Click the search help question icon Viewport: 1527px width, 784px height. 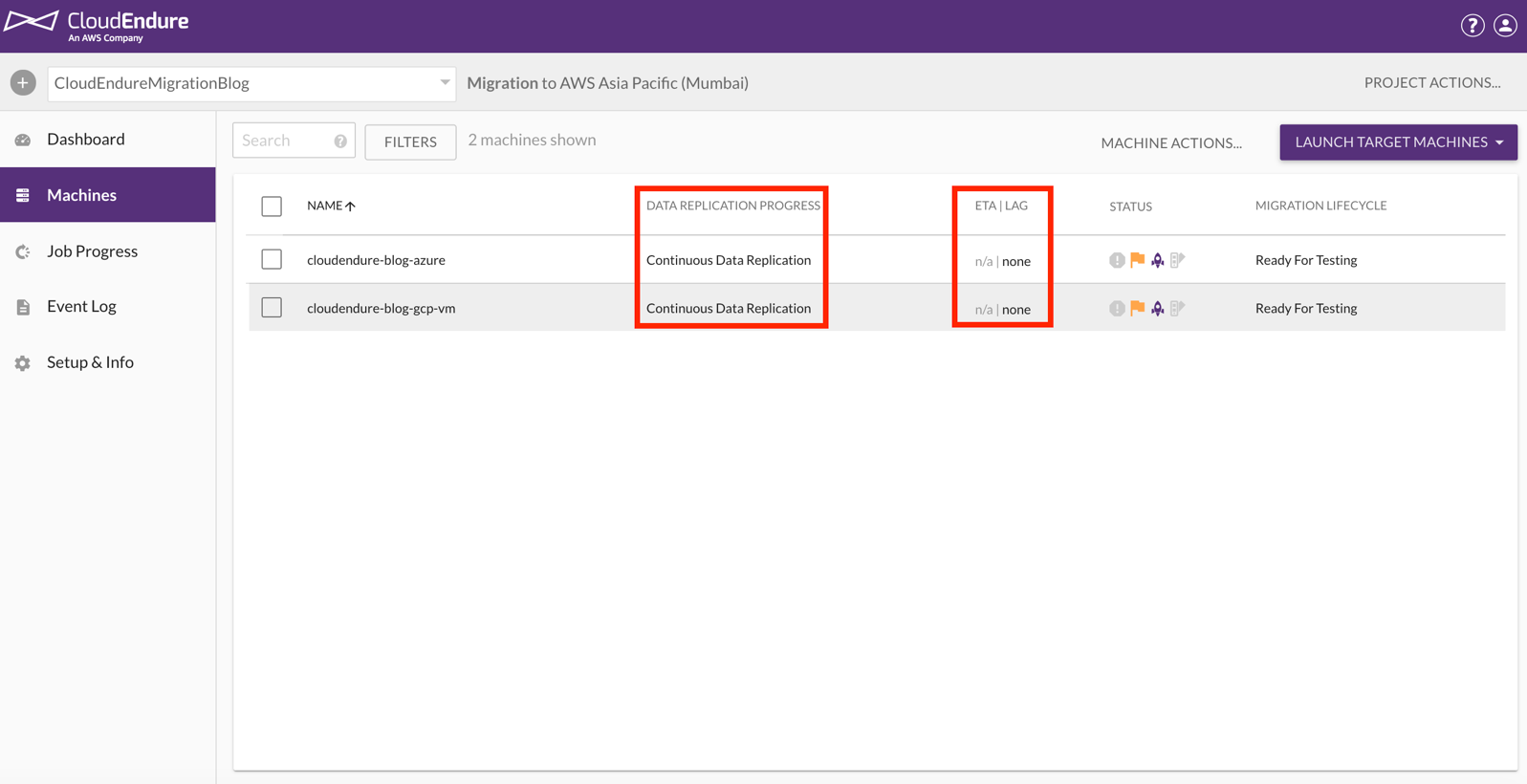coord(340,141)
